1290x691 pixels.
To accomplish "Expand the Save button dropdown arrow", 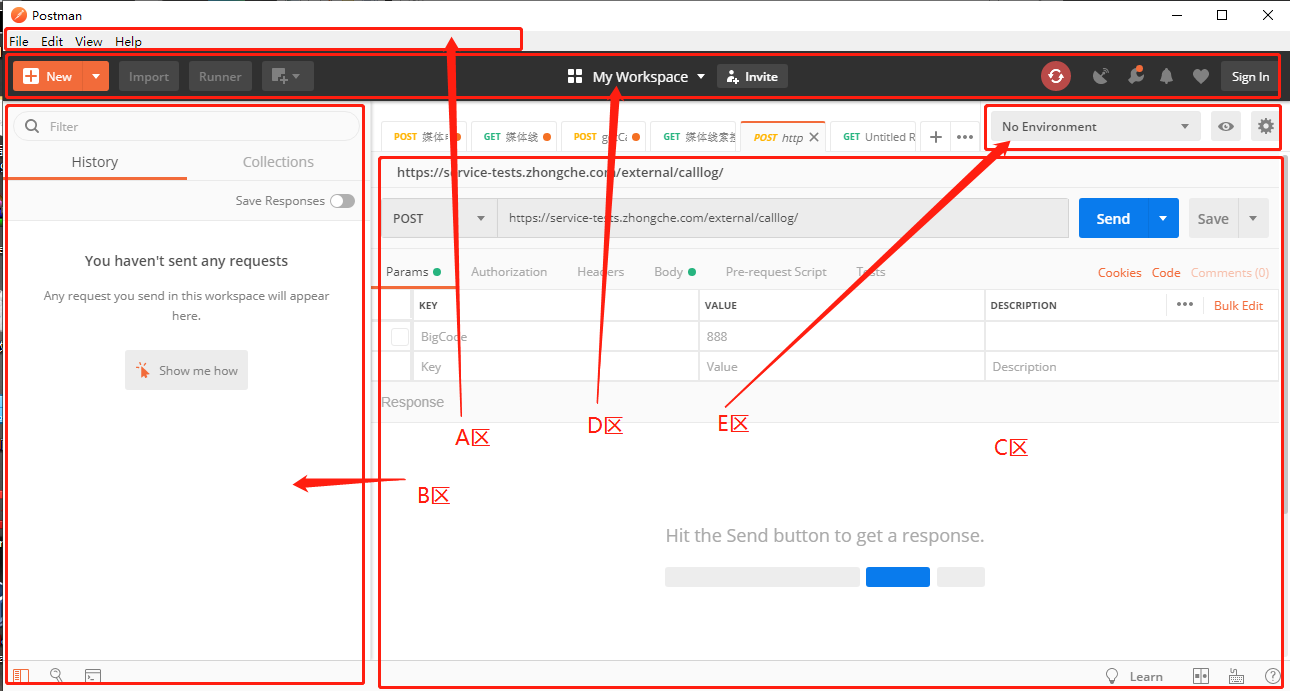I will tap(1254, 218).
